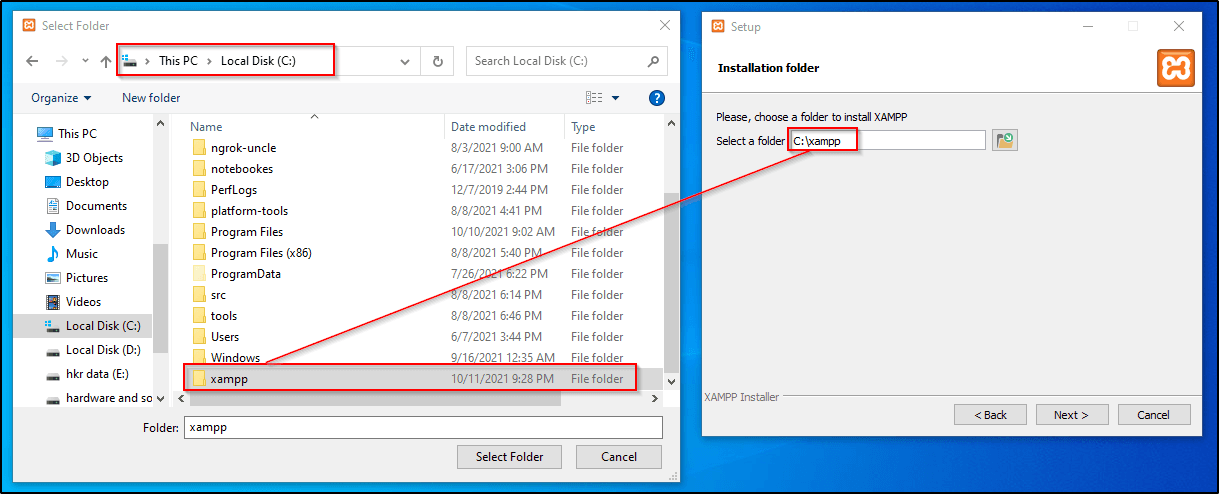Click the Refresh button beside address bar

click(x=437, y=61)
